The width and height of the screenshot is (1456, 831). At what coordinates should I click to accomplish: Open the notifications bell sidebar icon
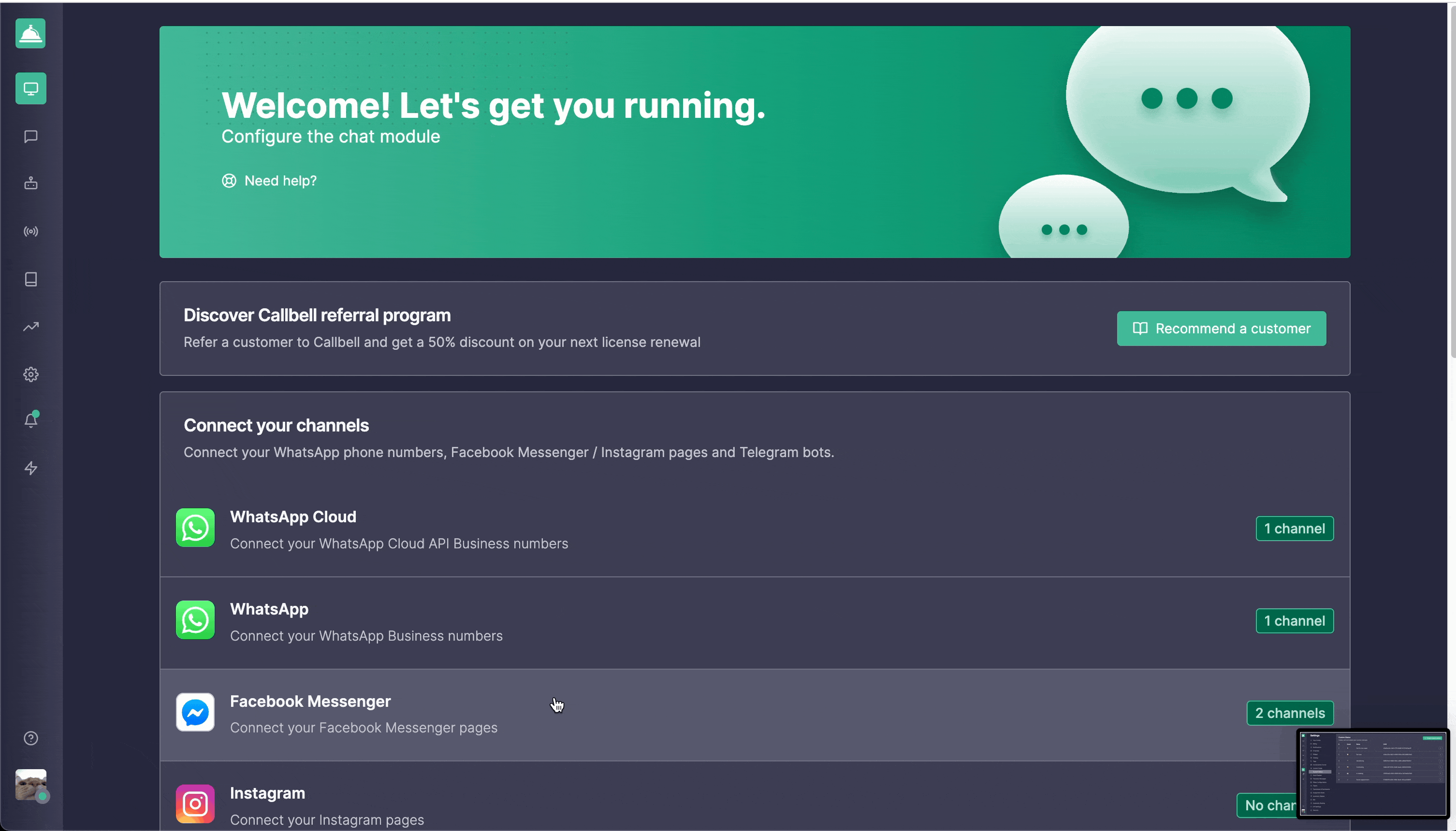pyautogui.click(x=31, y=420)
